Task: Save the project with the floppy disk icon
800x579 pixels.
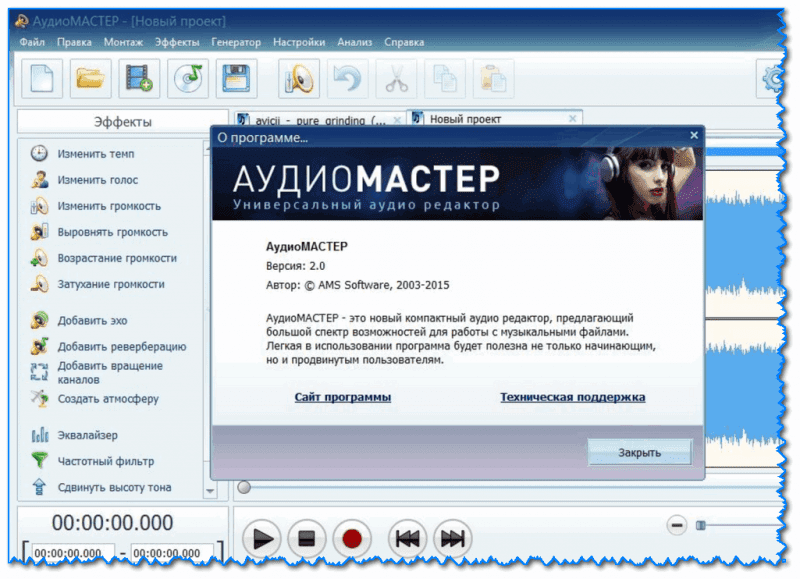Action: pos(236,79)
